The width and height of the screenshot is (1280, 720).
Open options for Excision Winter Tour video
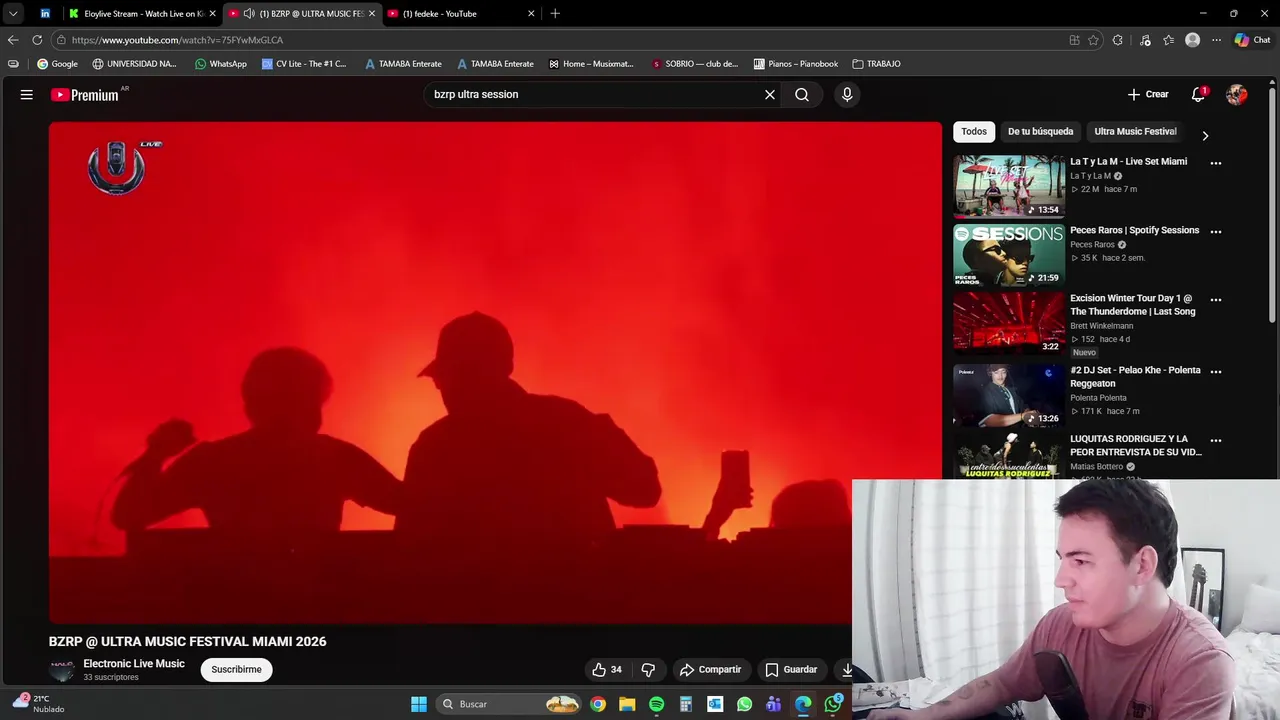click(1216, 299)
